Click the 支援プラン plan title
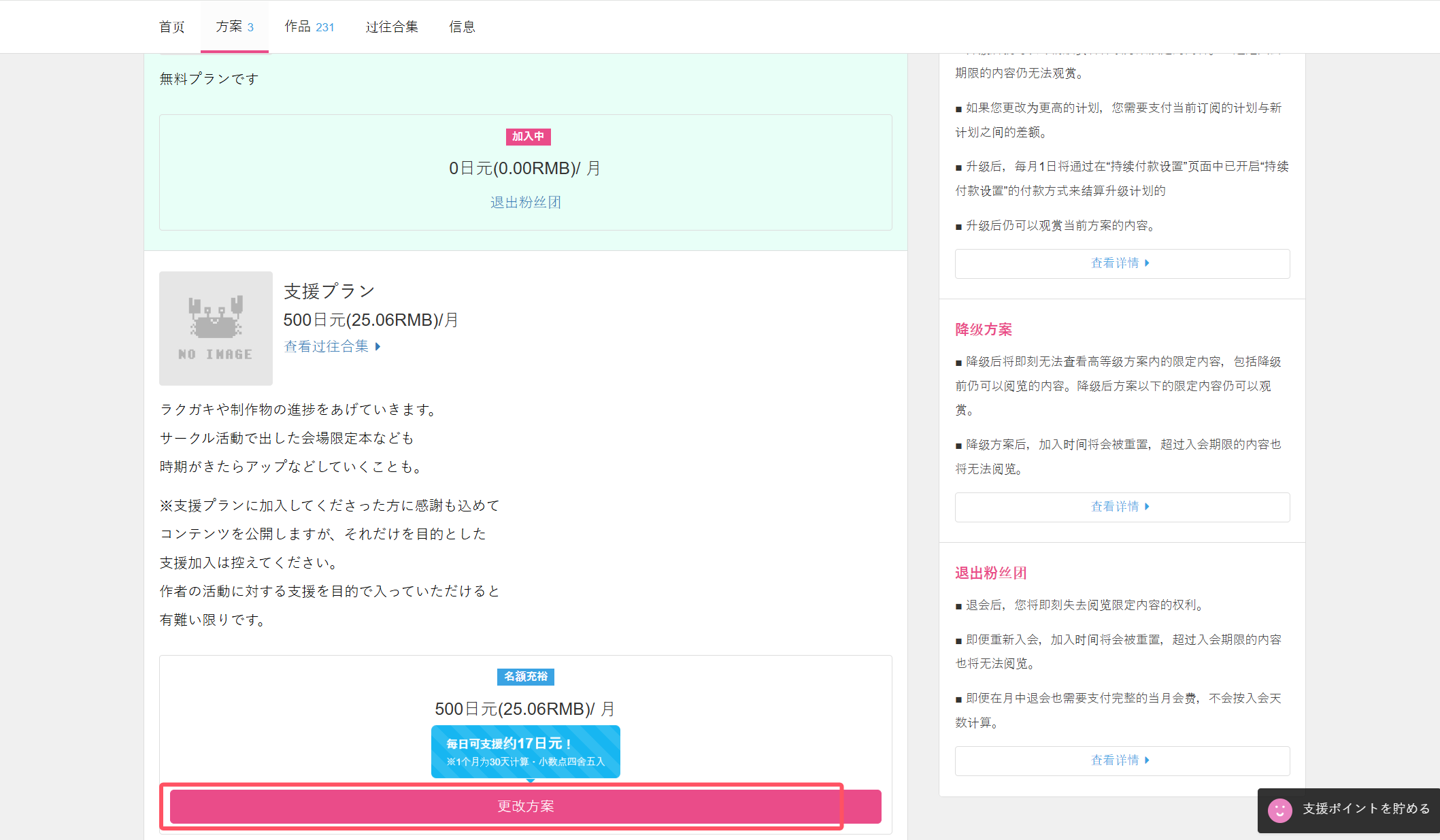1440x840 pixels. point(329,292)
